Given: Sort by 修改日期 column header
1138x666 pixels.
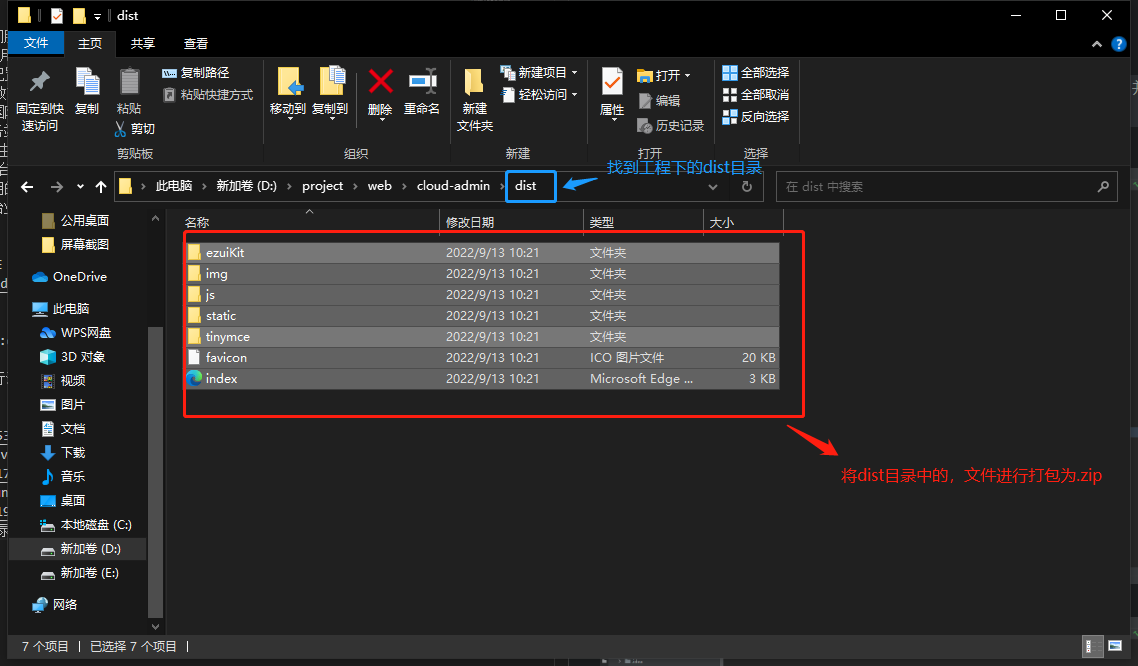Looking at the screenshot, I should (512, 222).
